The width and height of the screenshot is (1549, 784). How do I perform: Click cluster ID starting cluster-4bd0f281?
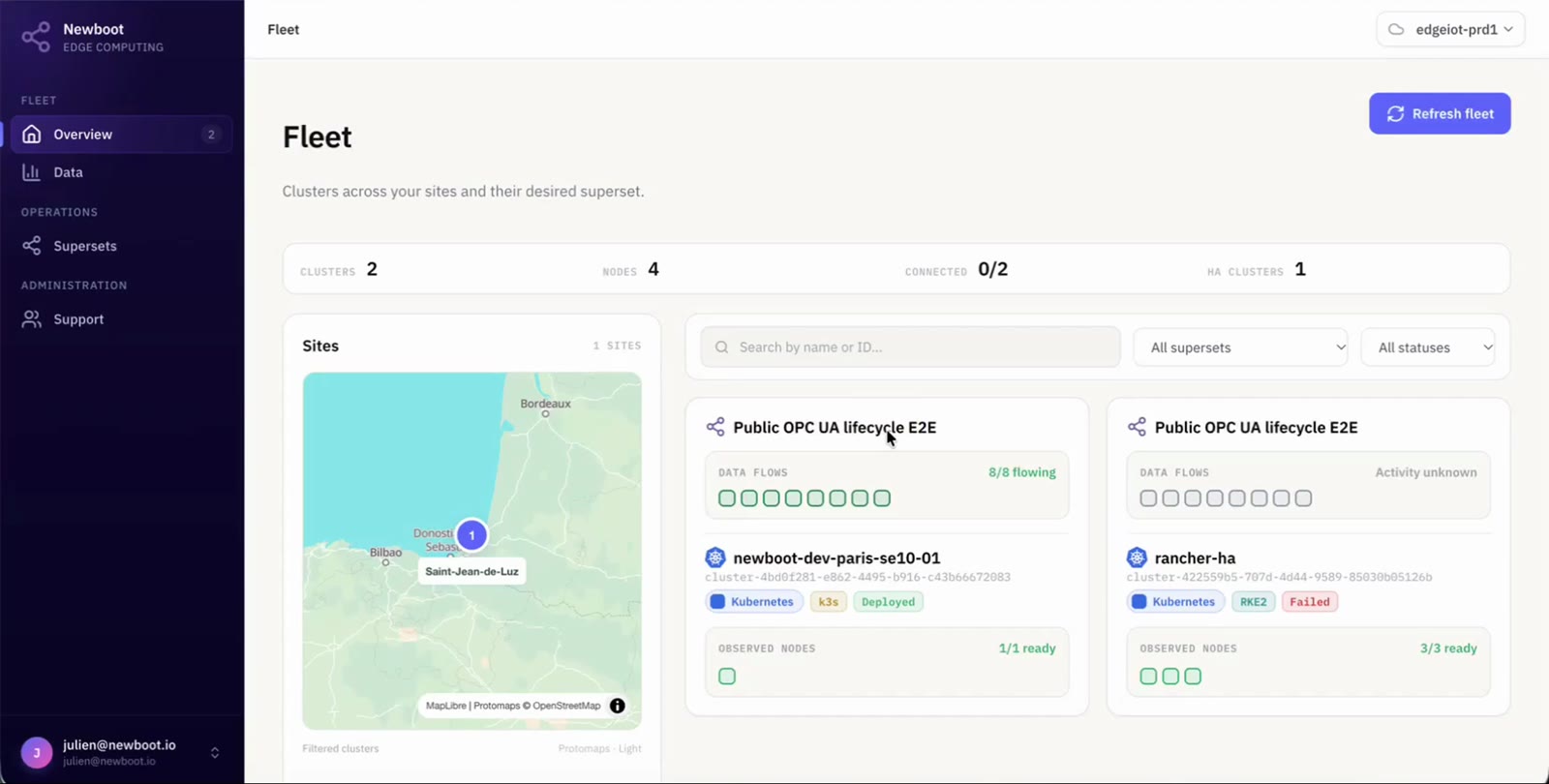click(x=858, y=577)
